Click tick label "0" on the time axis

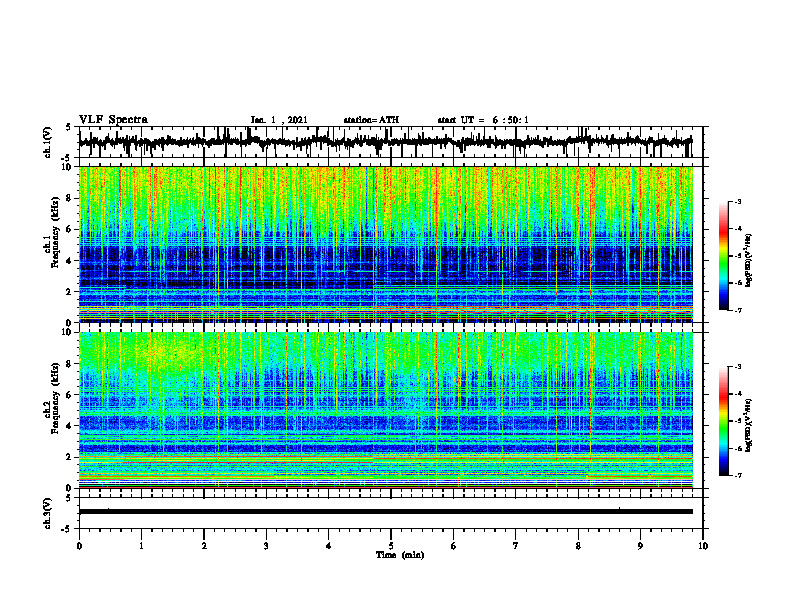(x=79, y=546)
